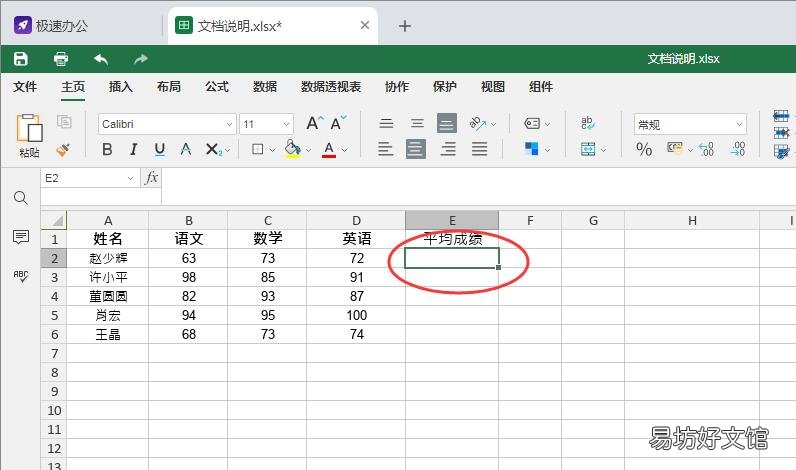Viewport: 796px width, 470px height.
Task: Select column E header
Action: (x=452, y=220)
